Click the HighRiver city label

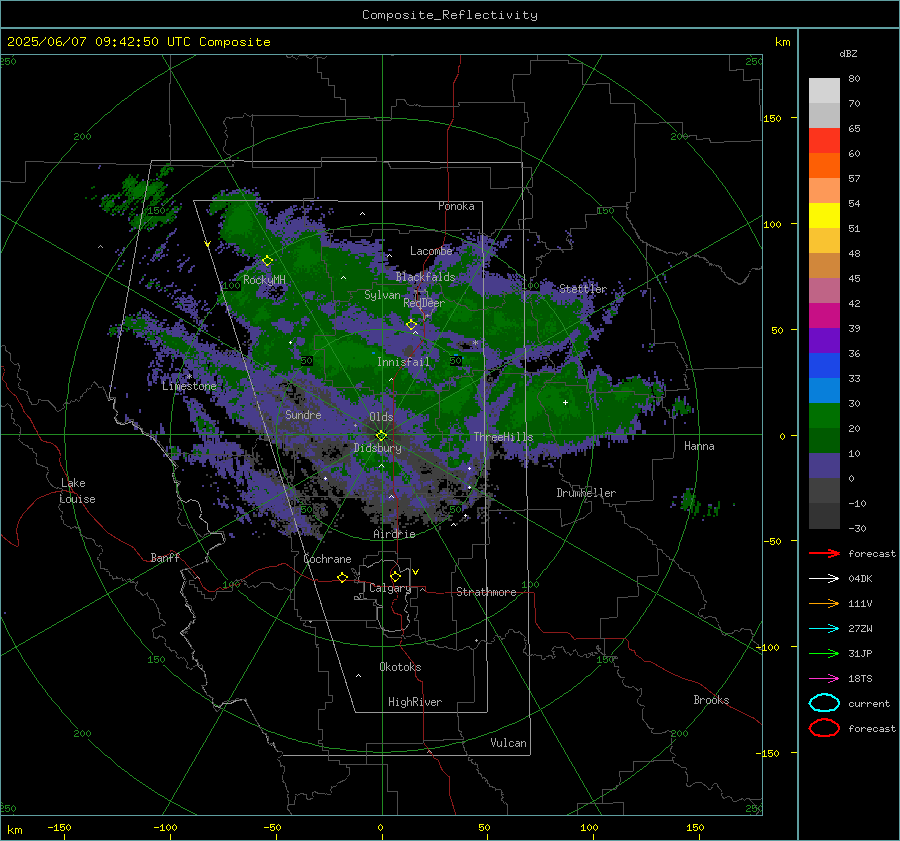click(x=415, y=702)
